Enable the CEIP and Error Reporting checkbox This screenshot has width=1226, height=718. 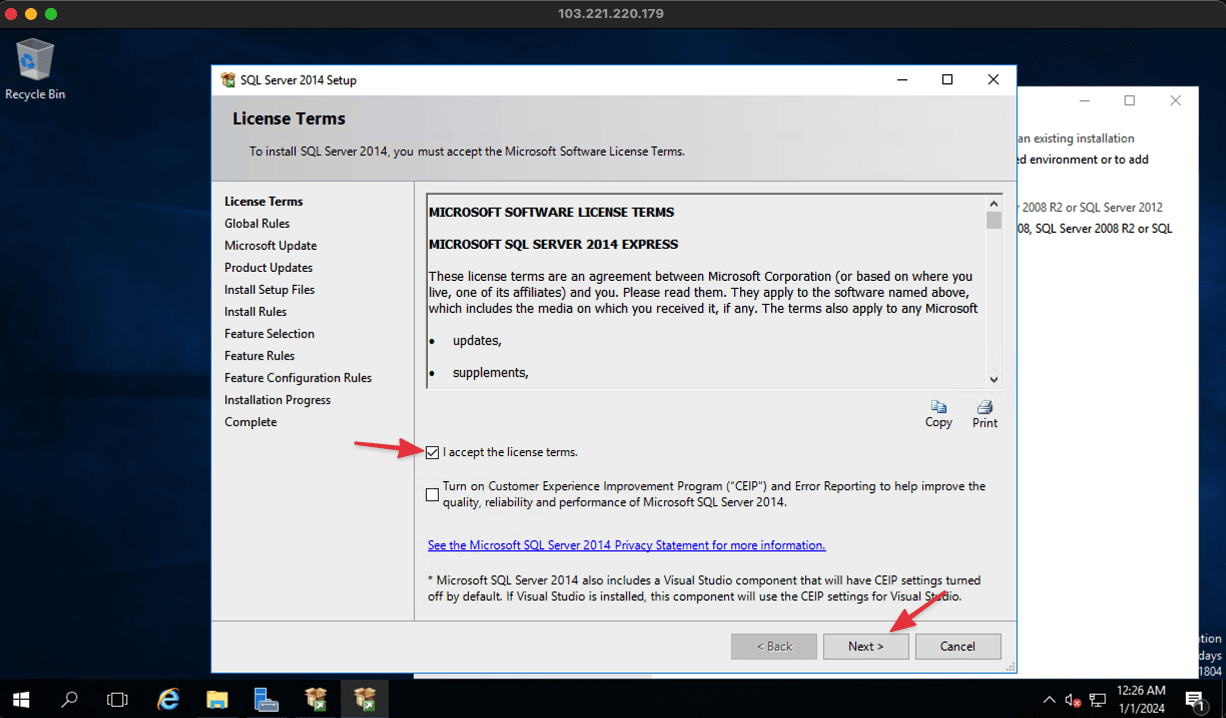[x=432, y=494]
